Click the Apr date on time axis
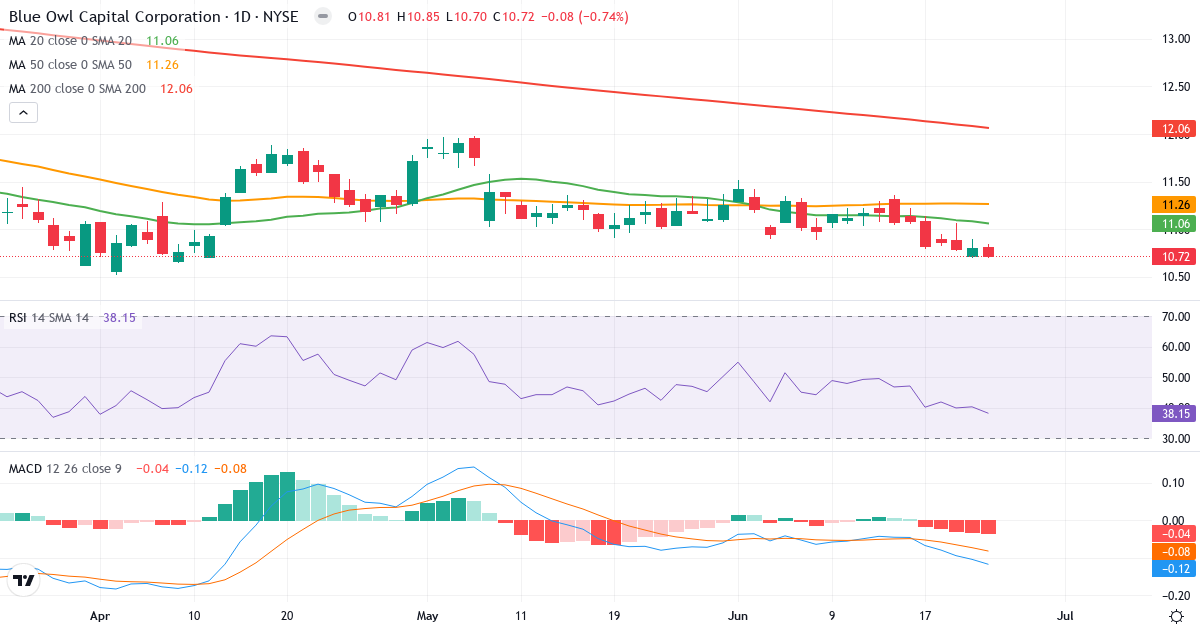Viewport: 1200px width, 630px height. coord(100,616)
